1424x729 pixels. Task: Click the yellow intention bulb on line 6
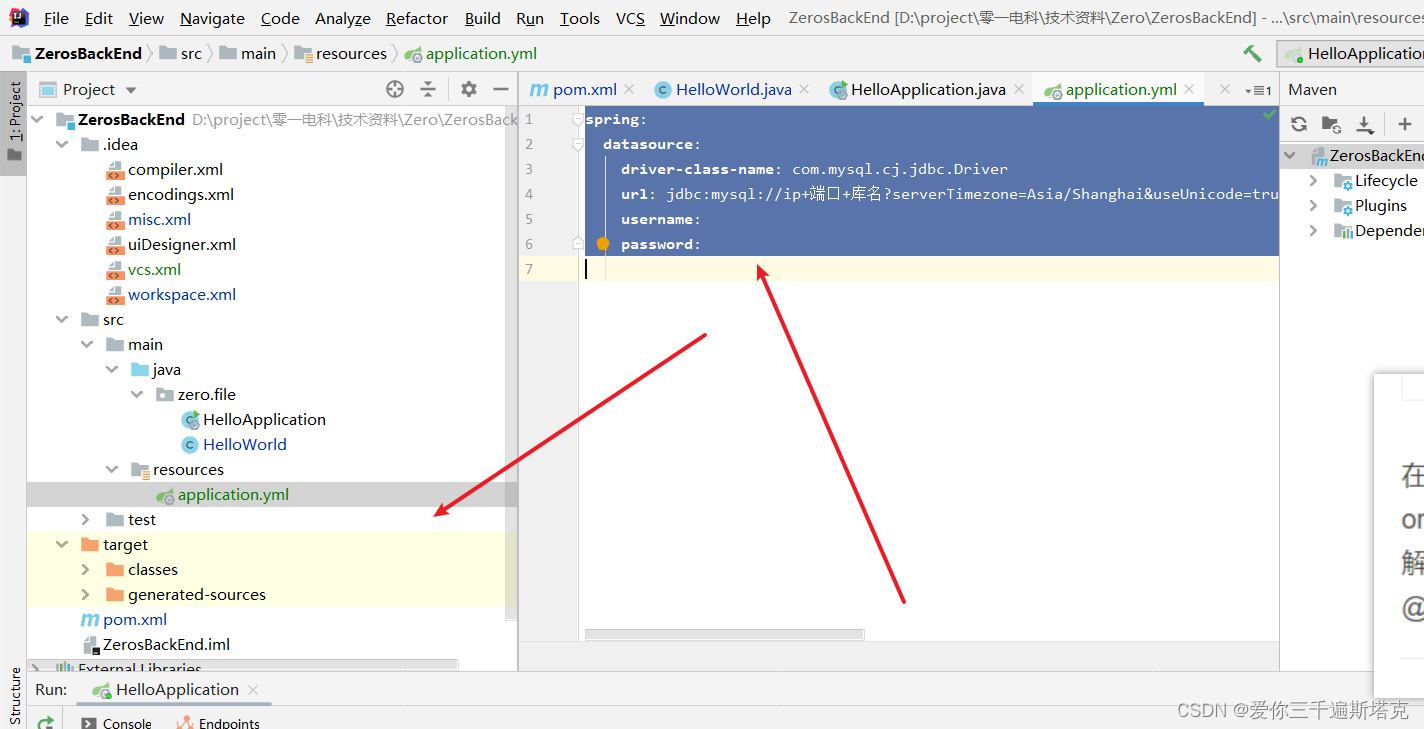tap(603, 244)
